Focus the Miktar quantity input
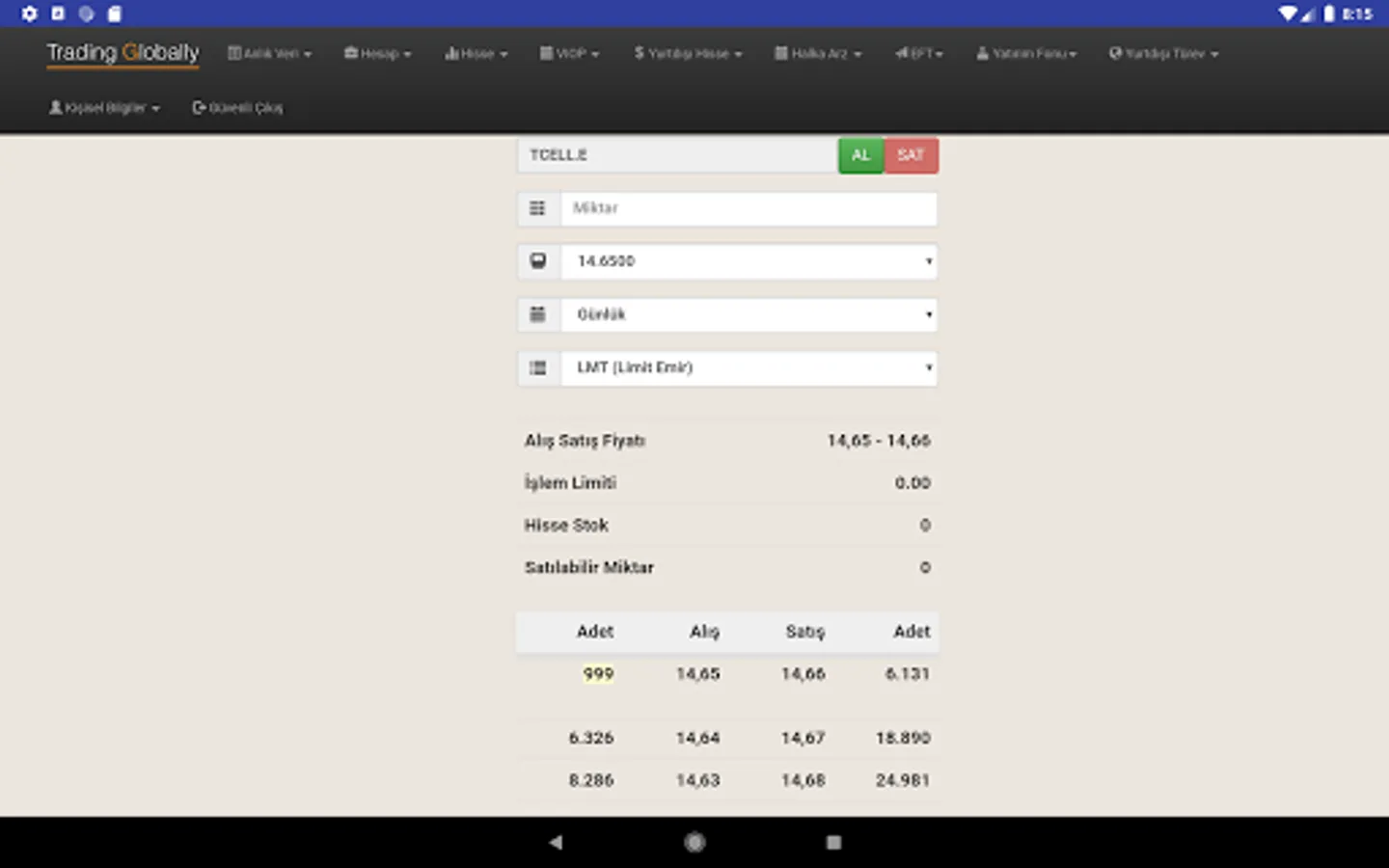Screen dimensions: 1389x868 pos(749,208)
